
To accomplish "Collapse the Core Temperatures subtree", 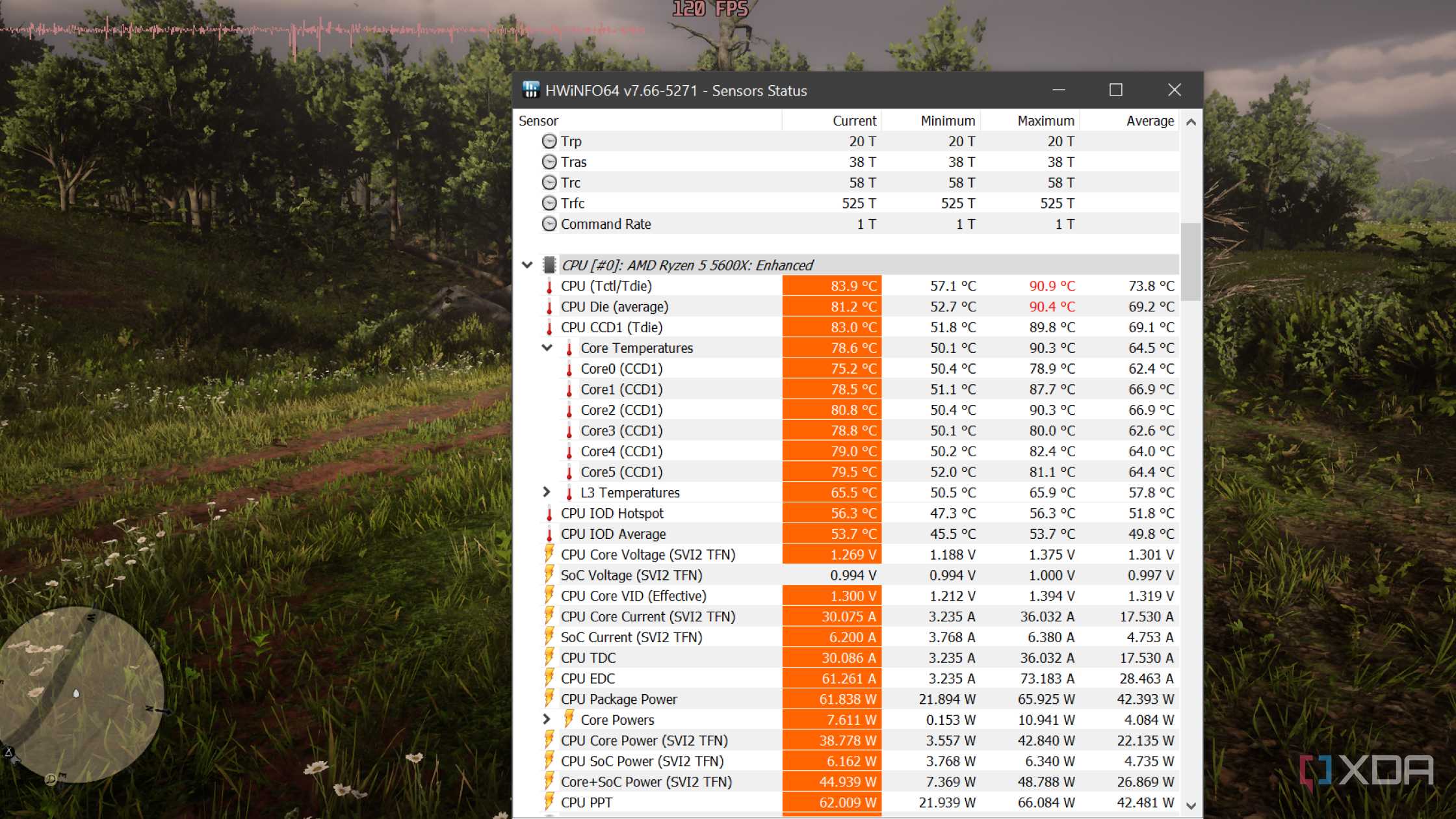I will pyautogui.click(x=547, y=348).
